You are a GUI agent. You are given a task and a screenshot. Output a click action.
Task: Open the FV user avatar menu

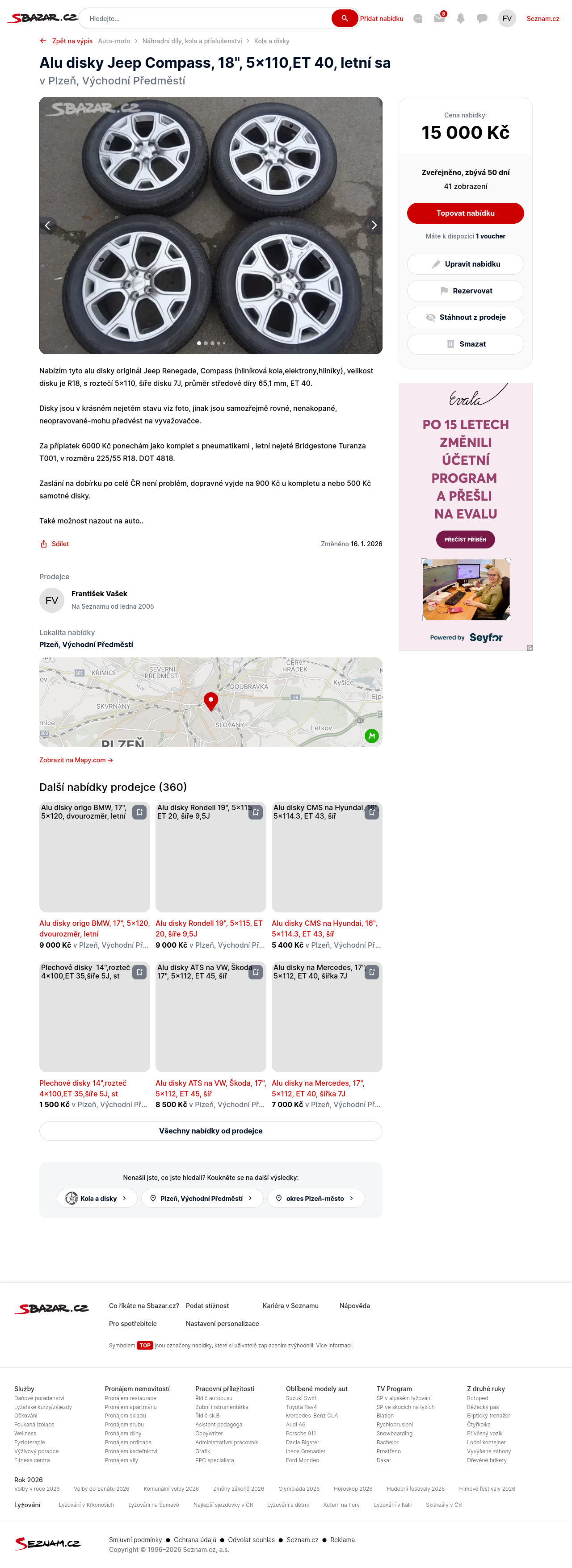pyautogui.click(x=507, y=18)
